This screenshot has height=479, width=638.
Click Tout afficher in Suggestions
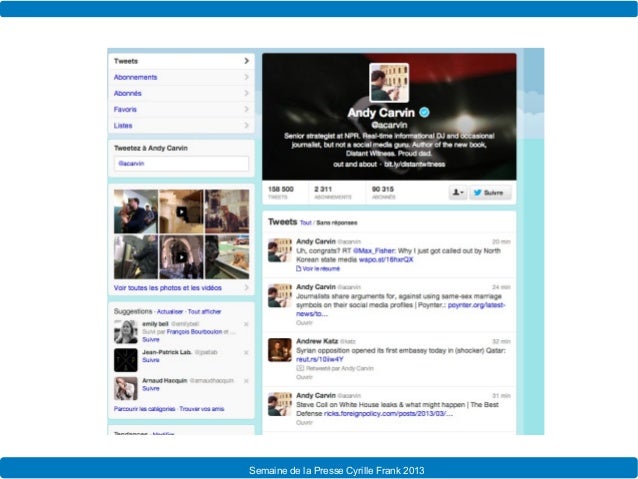(x=204, y=312)
